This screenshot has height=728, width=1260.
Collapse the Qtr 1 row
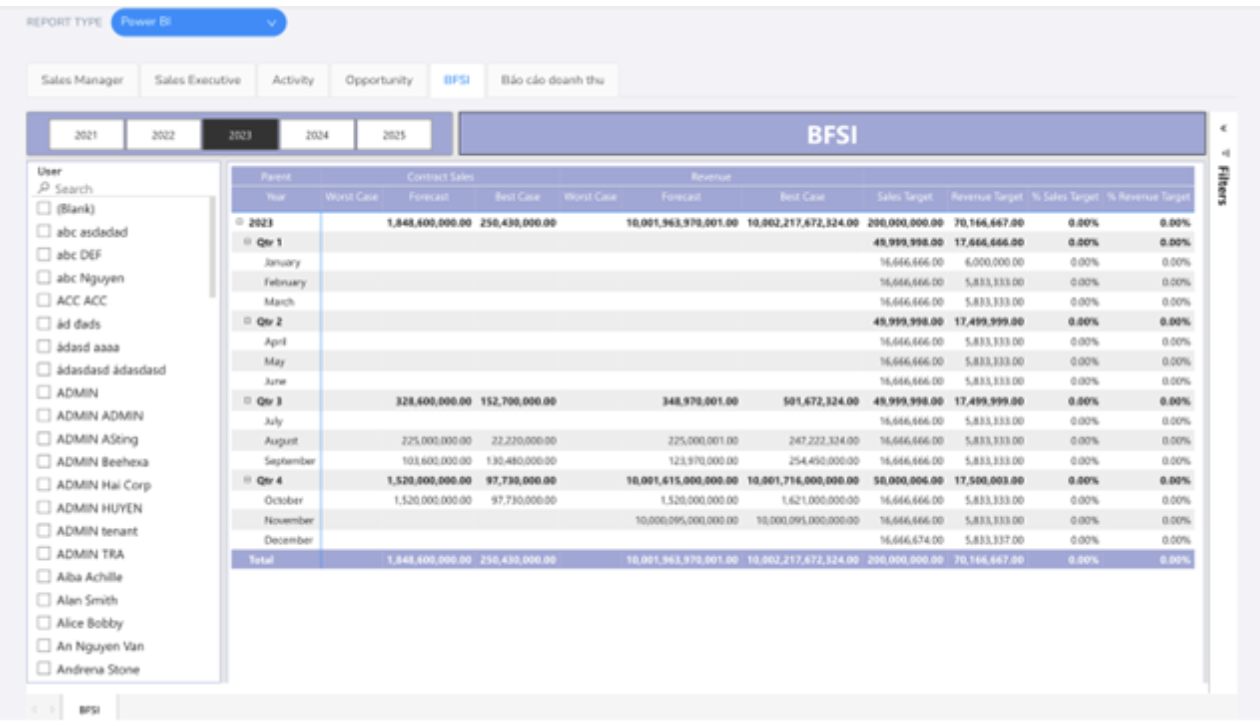248,242
